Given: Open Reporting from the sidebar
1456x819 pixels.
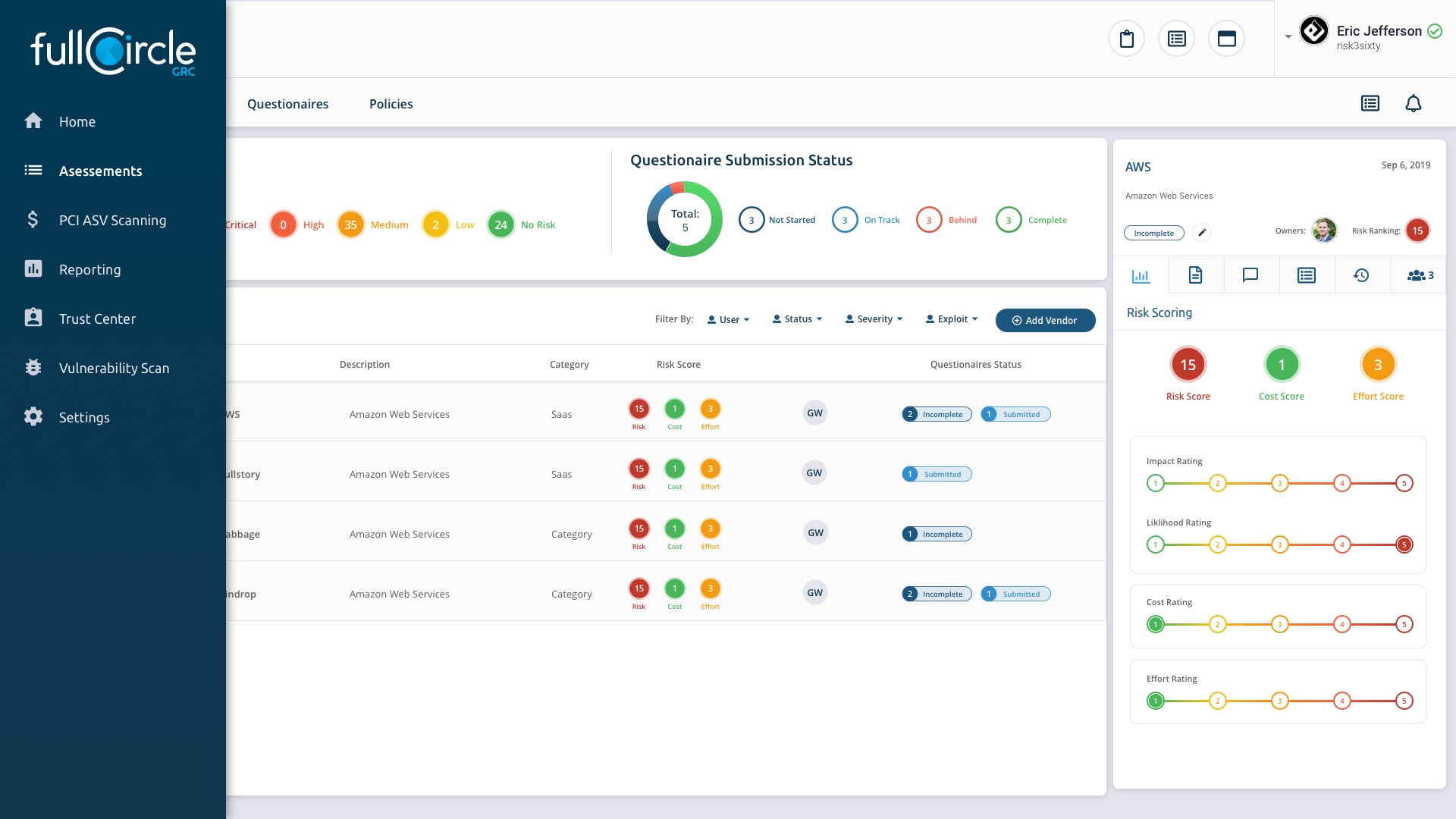Looking at the screenshot, I should pos(89,269).
